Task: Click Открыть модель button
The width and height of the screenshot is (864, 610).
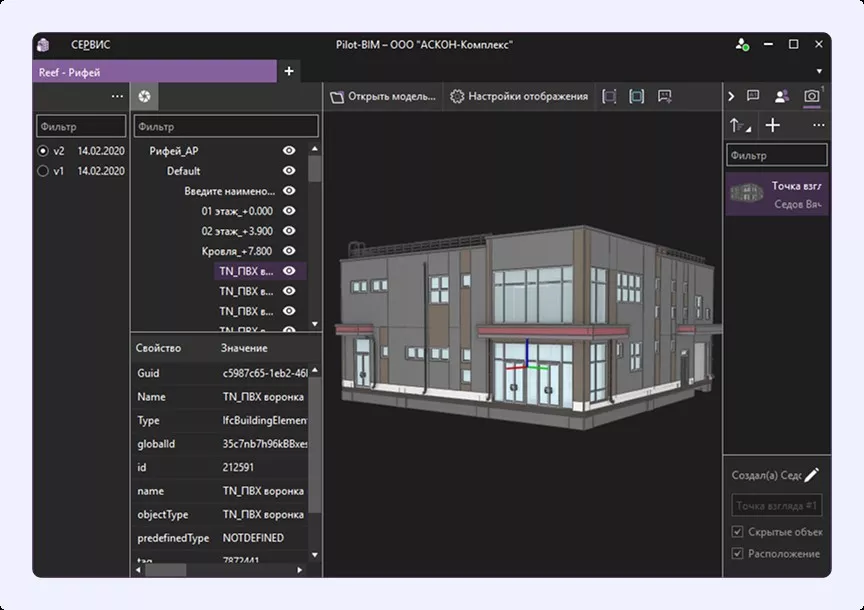Action: [x=384, y=97]
